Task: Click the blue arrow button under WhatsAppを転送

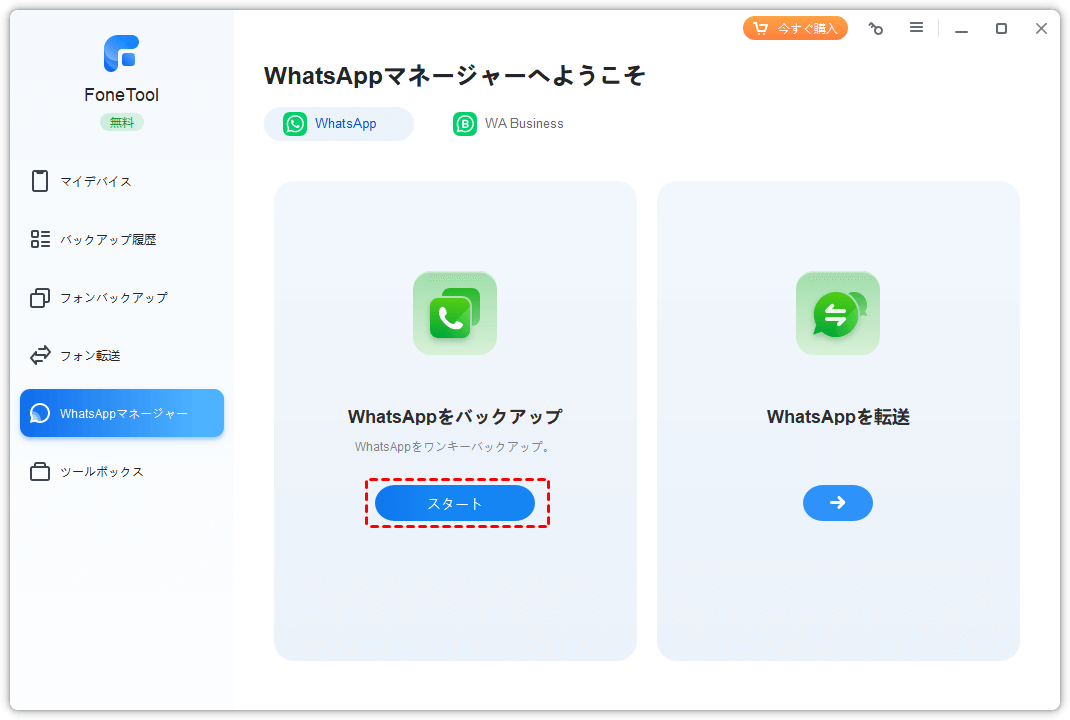Action: pos(838,503)
